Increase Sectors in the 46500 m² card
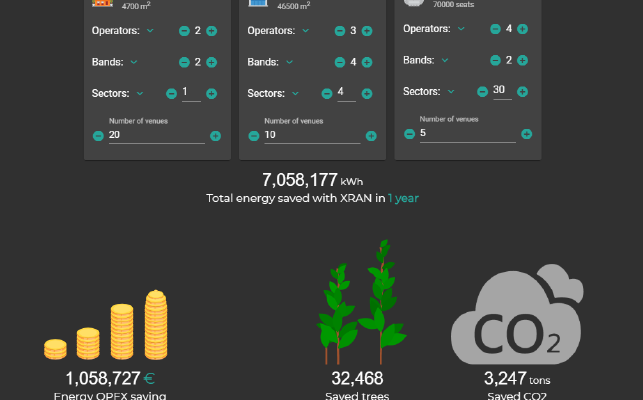The height and width of the screenshot is (400, 643). coord(367,94)
